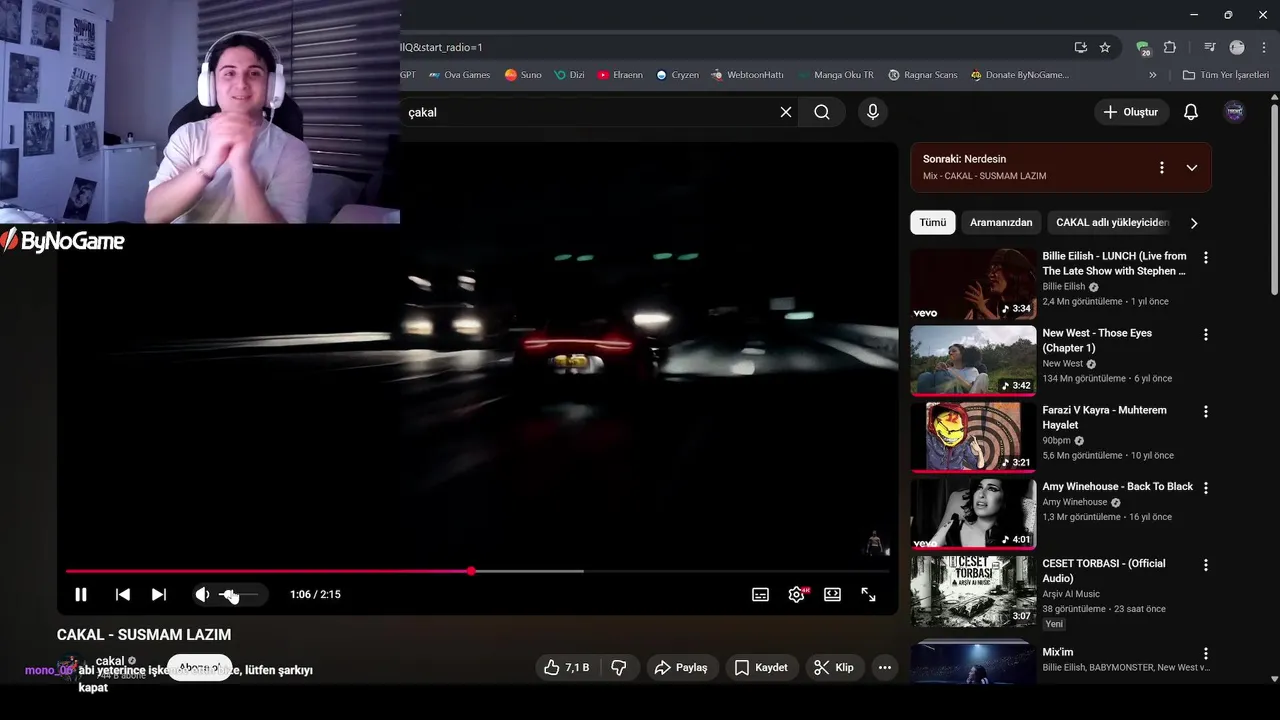
Task: Open the Donate ByNoGame bookmark
Action: pyautogui.click(x=1019, y=75)
